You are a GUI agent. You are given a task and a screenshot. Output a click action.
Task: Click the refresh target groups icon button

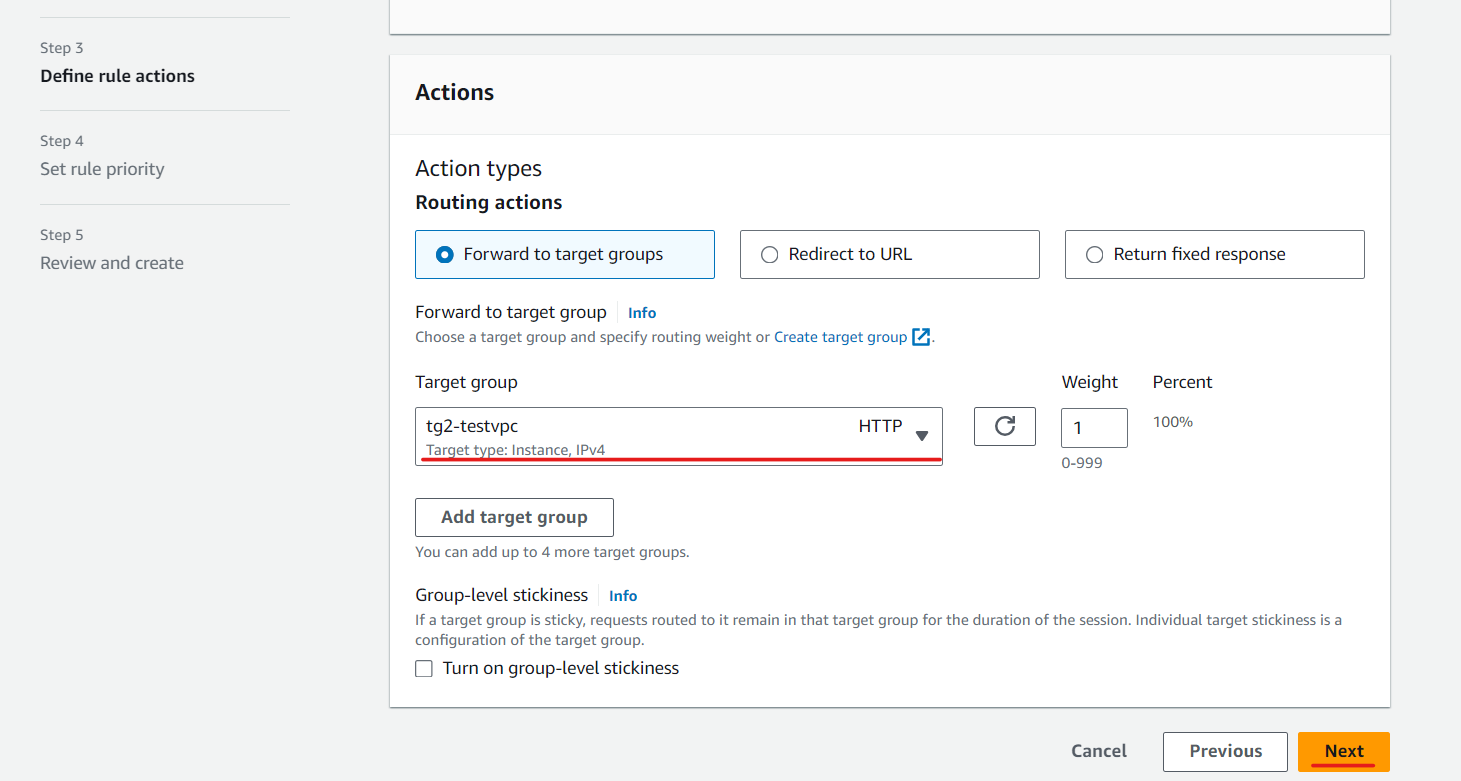click(x=1005, y=427)
